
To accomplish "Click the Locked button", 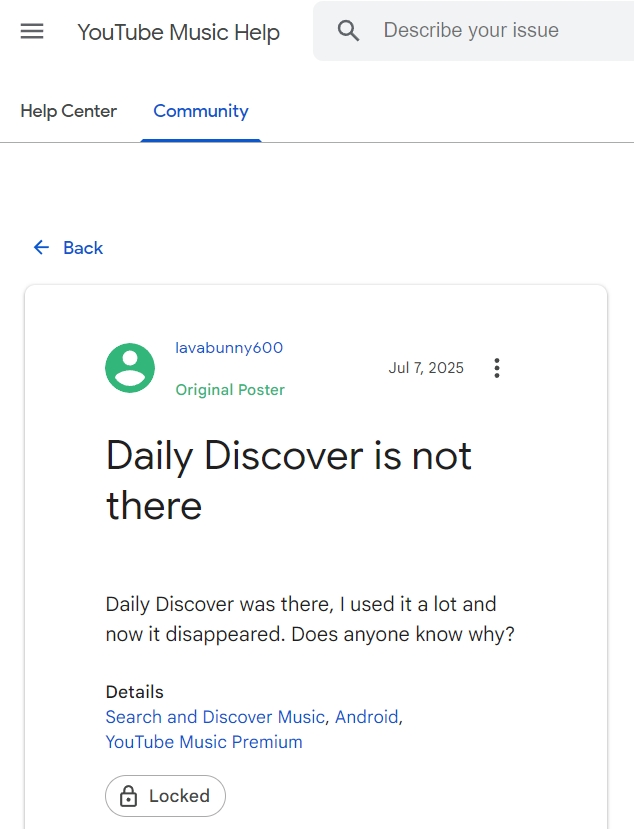I will [166, 796].
